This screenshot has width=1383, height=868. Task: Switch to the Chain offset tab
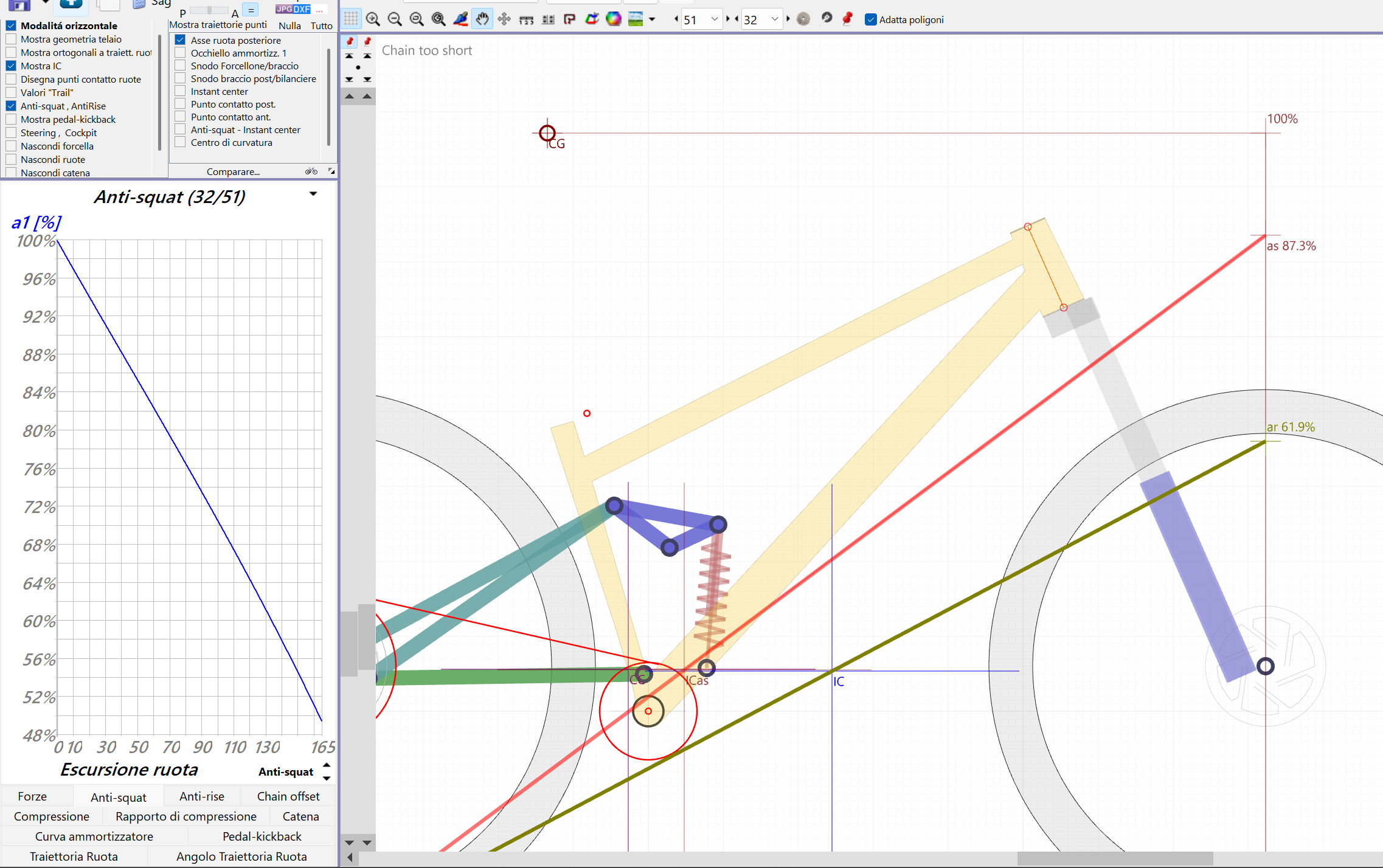(x=288, y=796)
